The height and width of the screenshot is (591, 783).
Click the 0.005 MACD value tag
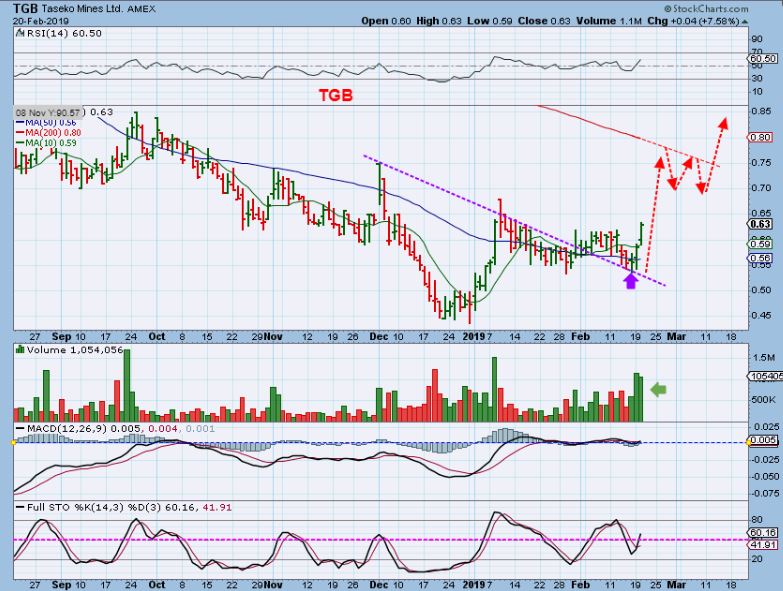pos(764,440)
